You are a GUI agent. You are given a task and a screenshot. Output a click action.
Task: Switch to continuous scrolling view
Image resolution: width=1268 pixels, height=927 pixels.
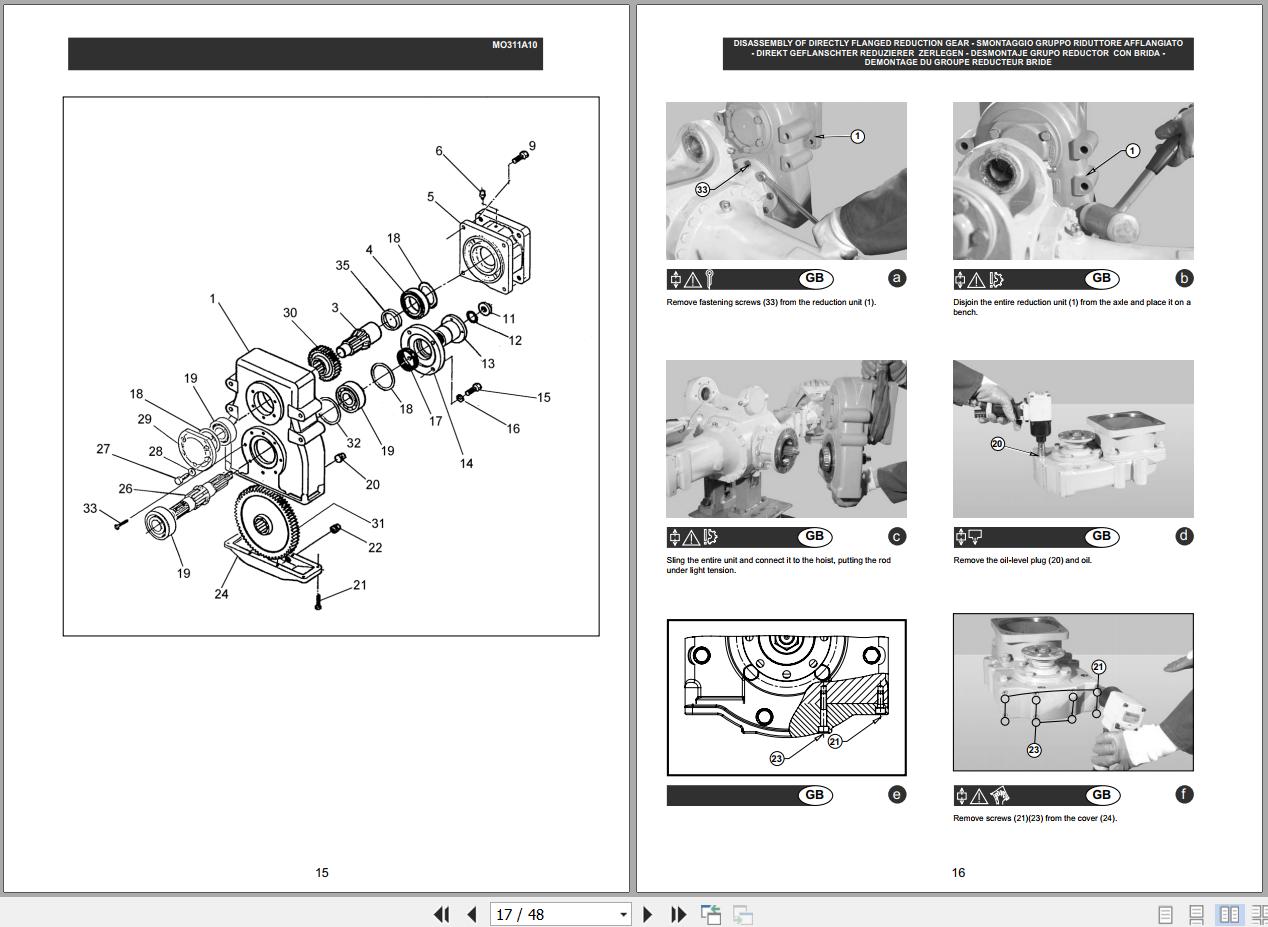[x=1196, y=914]
